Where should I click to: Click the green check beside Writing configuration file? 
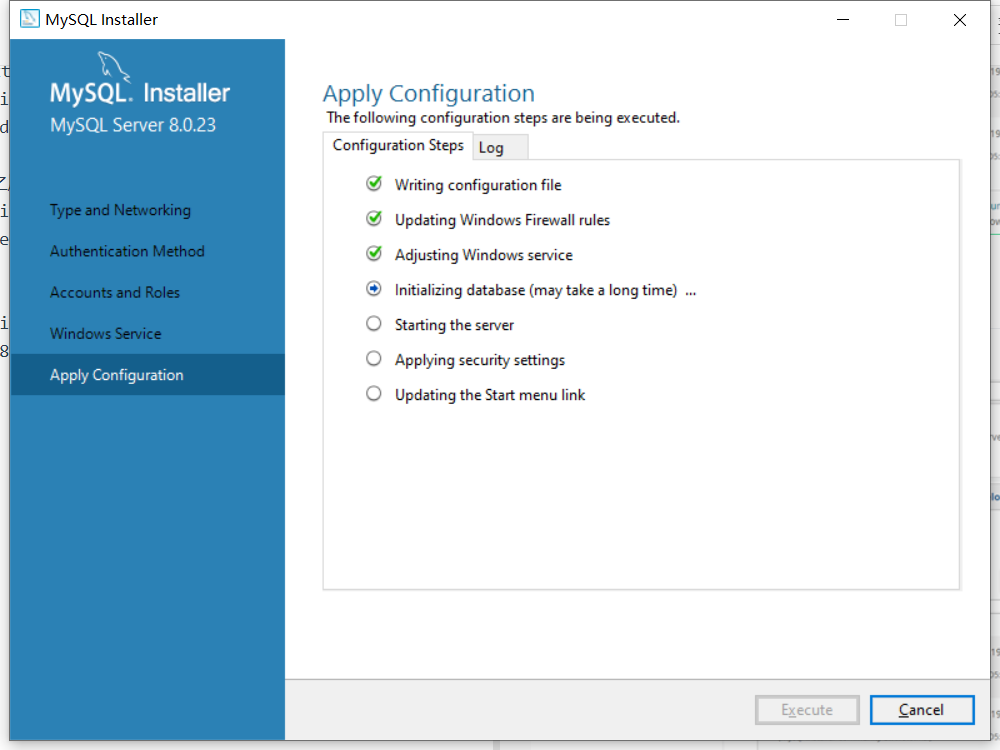[374, 184]
